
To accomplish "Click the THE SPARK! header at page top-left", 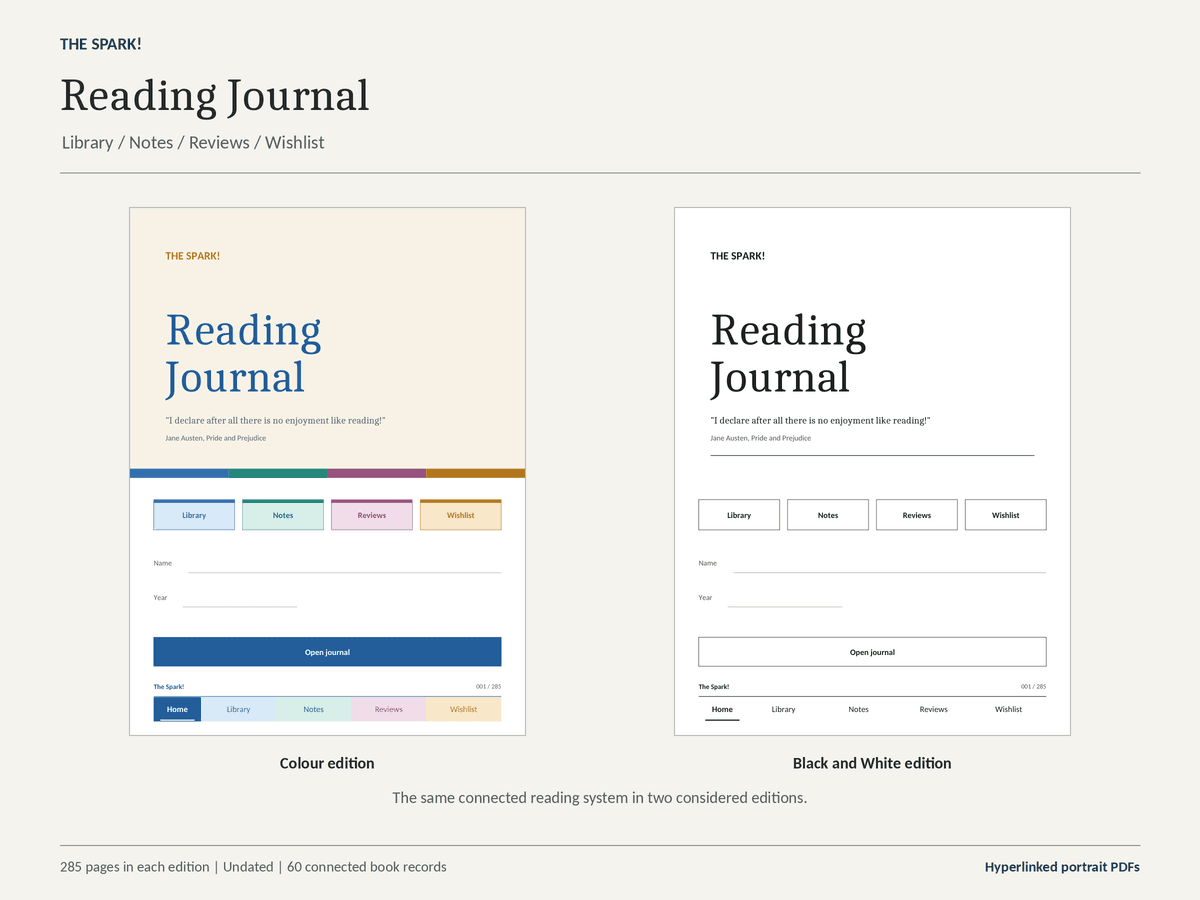I will 101,44.
